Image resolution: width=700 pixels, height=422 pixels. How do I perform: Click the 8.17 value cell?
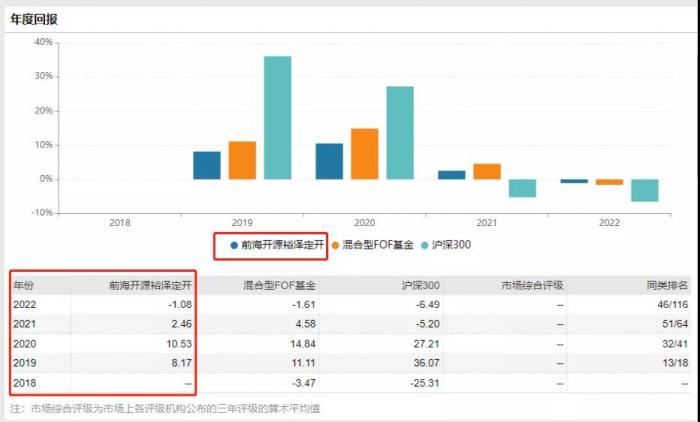pyautogui.click(x=181, y=363)
